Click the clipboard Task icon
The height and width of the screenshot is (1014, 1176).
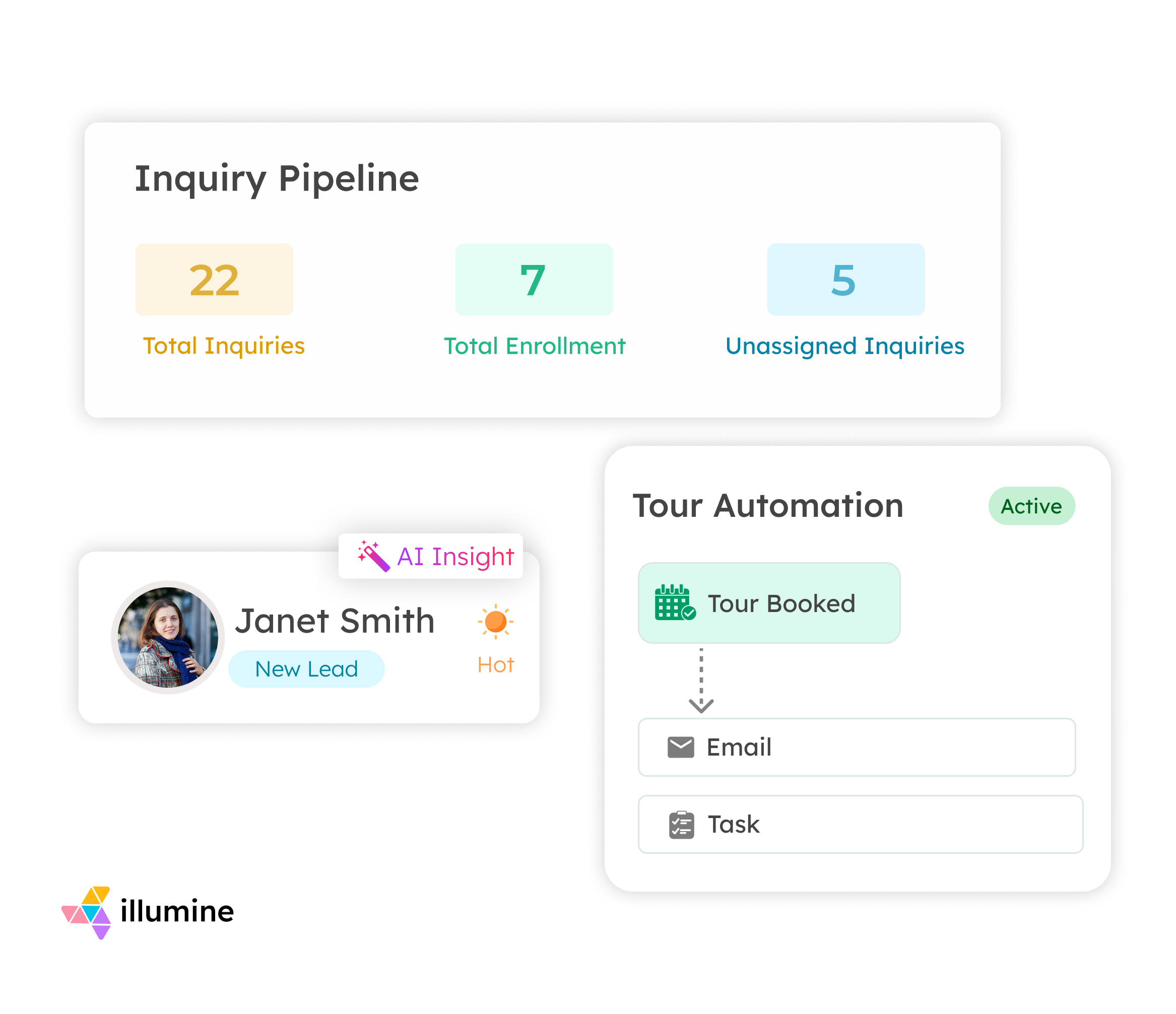[x=681, y=825]
